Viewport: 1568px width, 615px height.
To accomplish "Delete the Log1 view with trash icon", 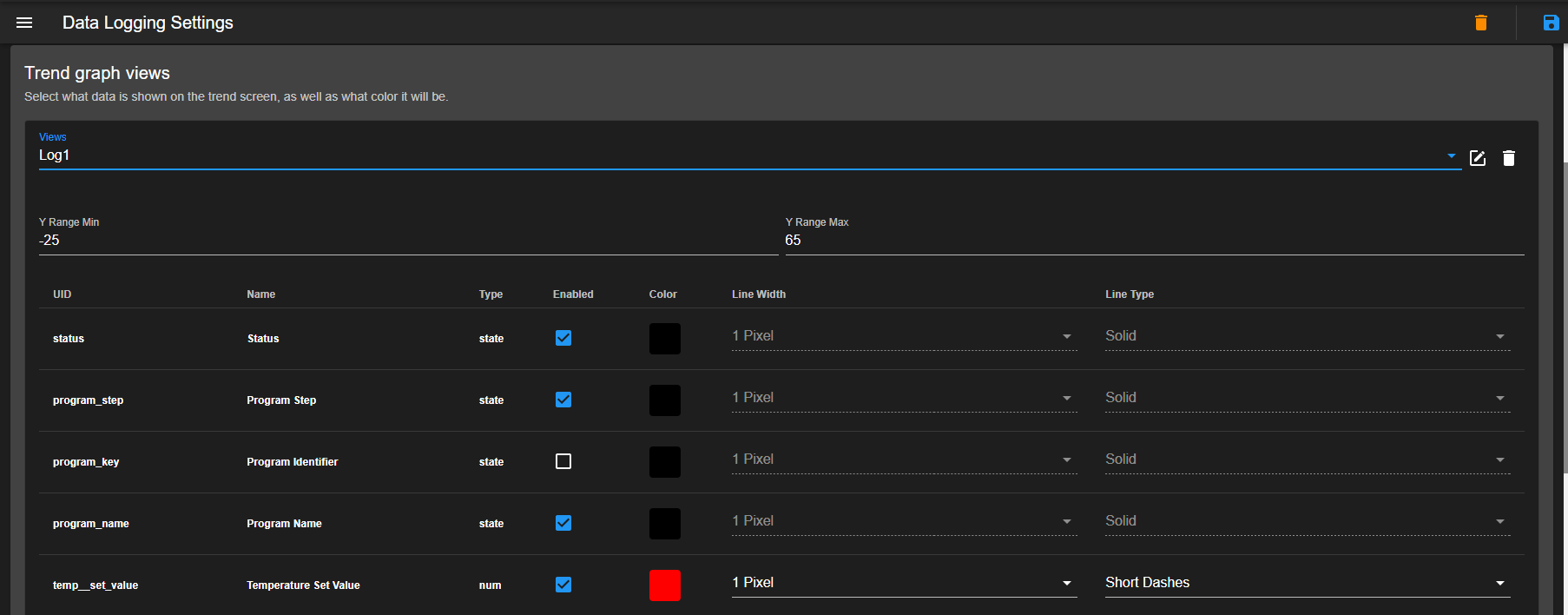I will click(x=1509, y=158).
